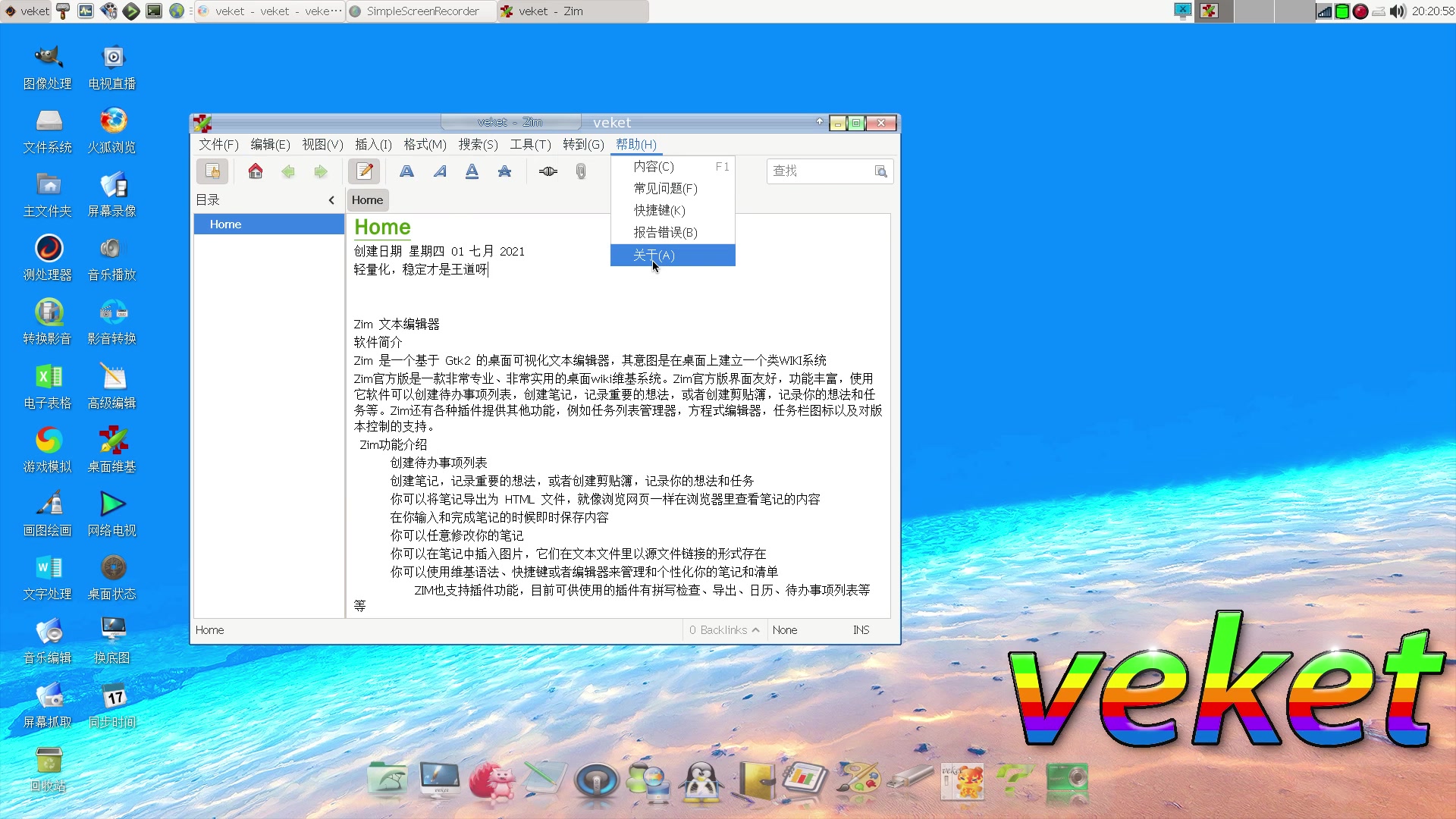Switch to the veket - veket taskbar window
The width and height of the screenshot is (1456, 819).
coord(270,11)
